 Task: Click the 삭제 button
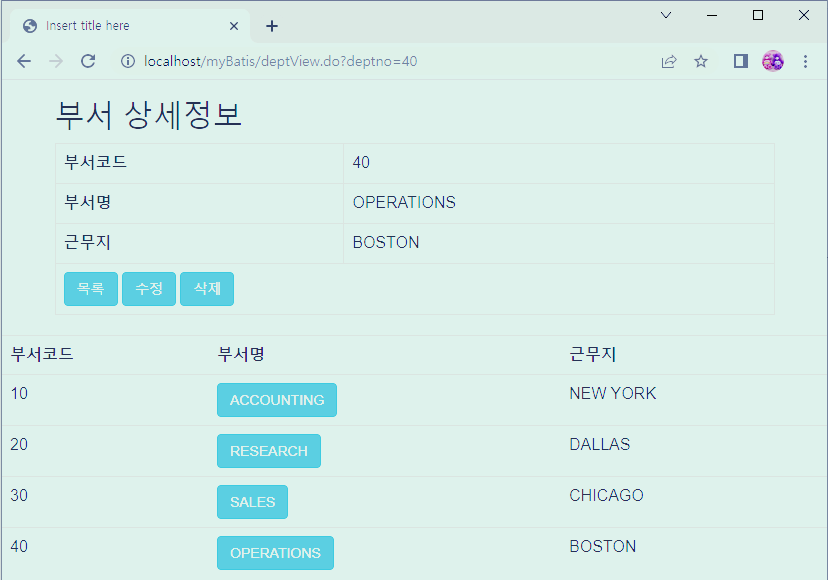point(207,289)
